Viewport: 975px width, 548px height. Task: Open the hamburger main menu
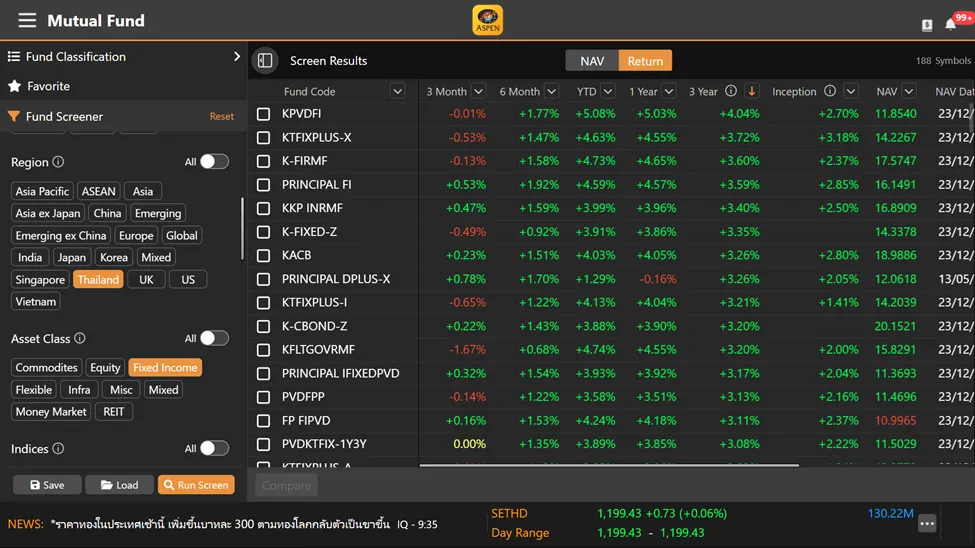pos(27,20)
